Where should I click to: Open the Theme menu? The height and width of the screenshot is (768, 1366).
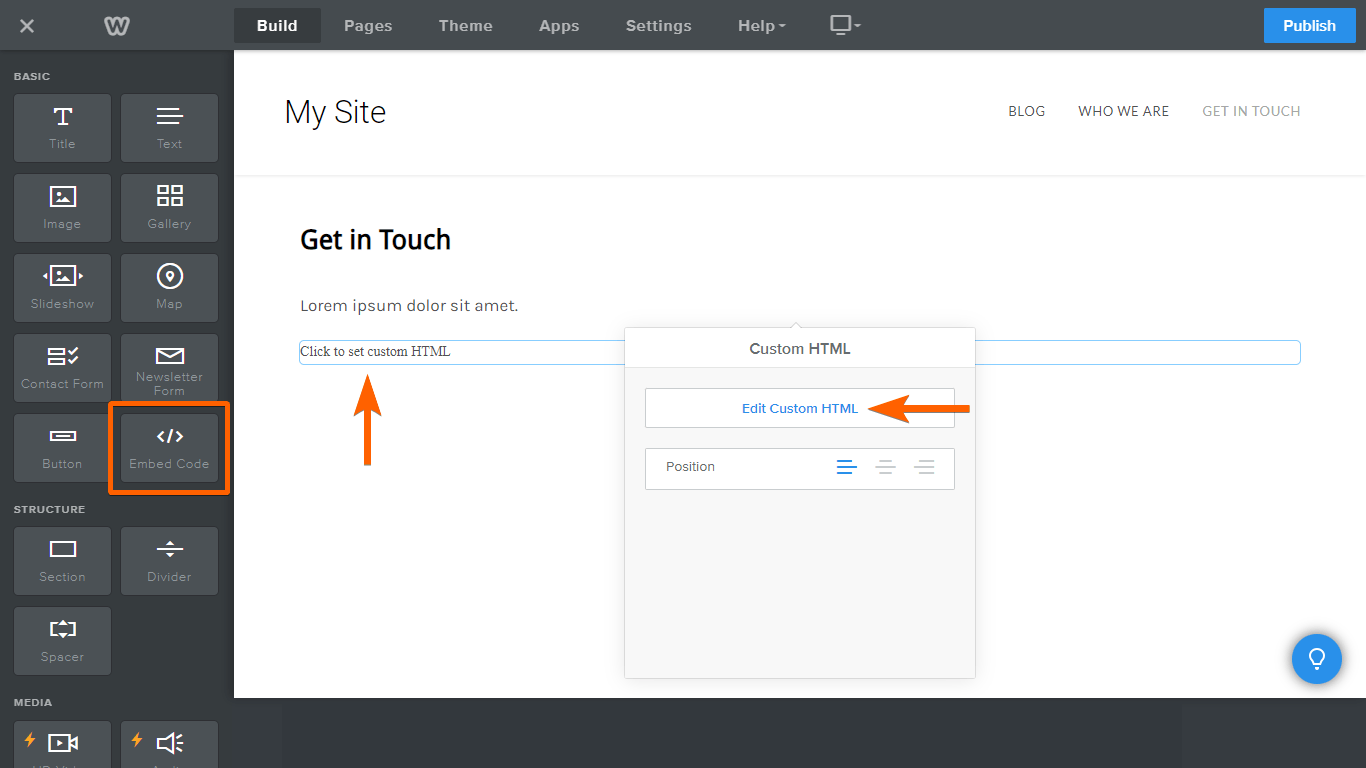tap(465, 26)
